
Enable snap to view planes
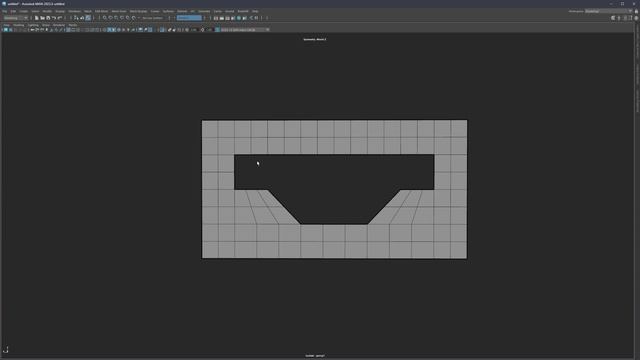coord(128,18)
